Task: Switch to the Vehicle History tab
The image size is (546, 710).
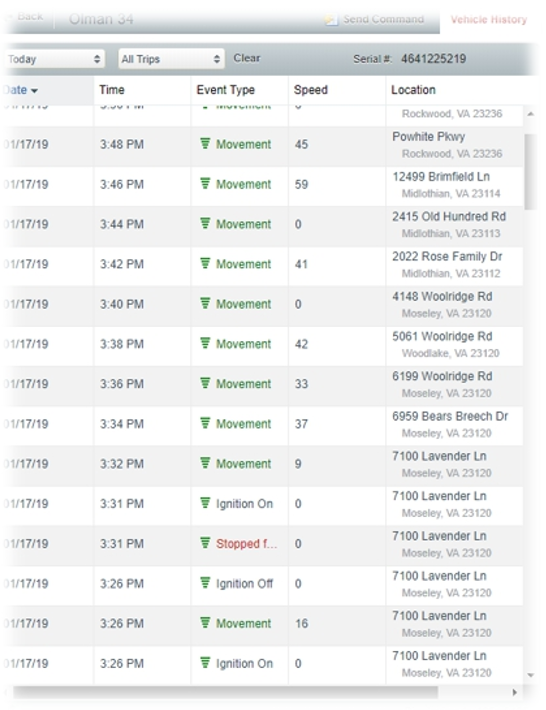Action: (489, 19)
